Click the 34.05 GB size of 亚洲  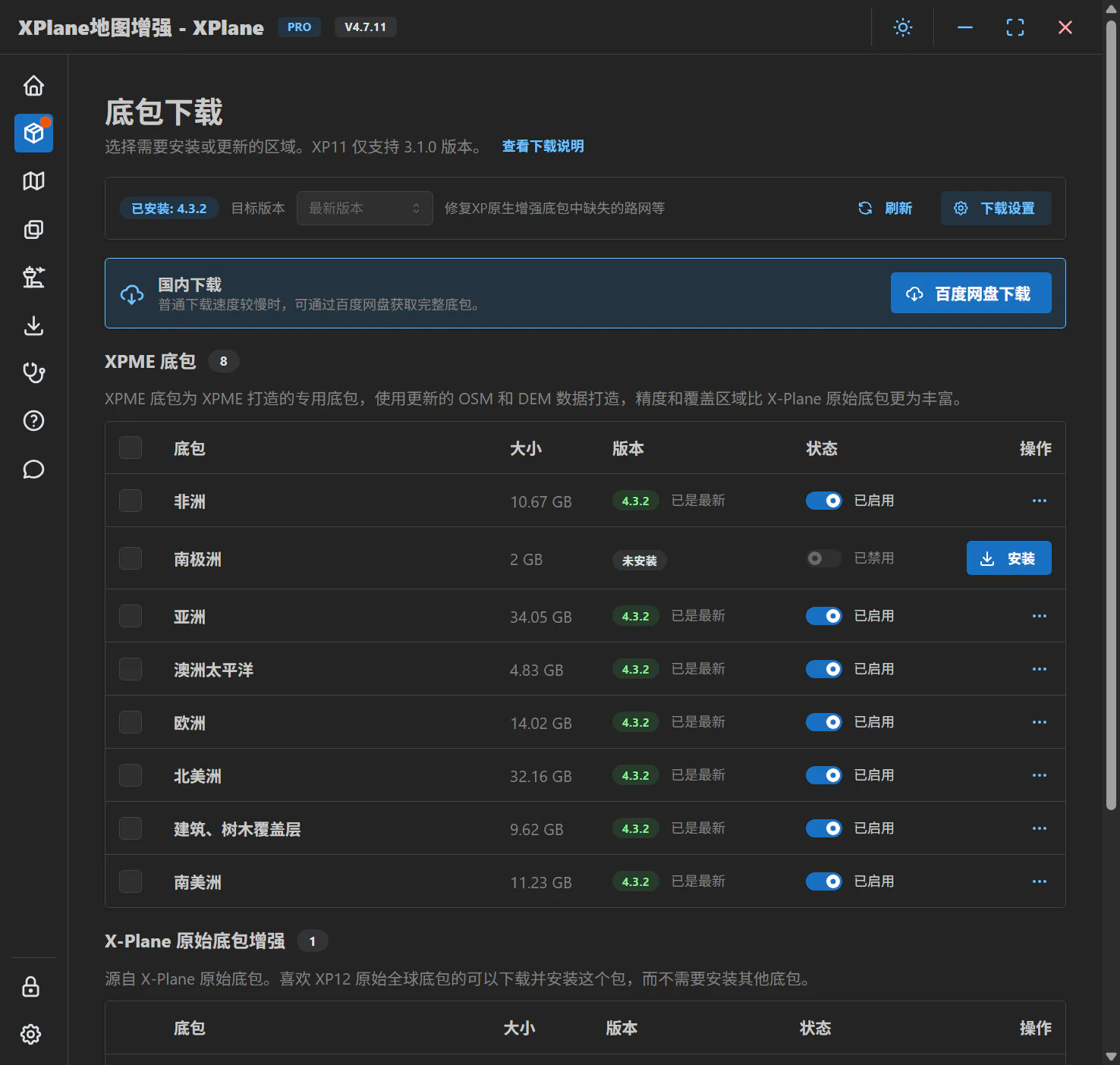pos(541,617)
